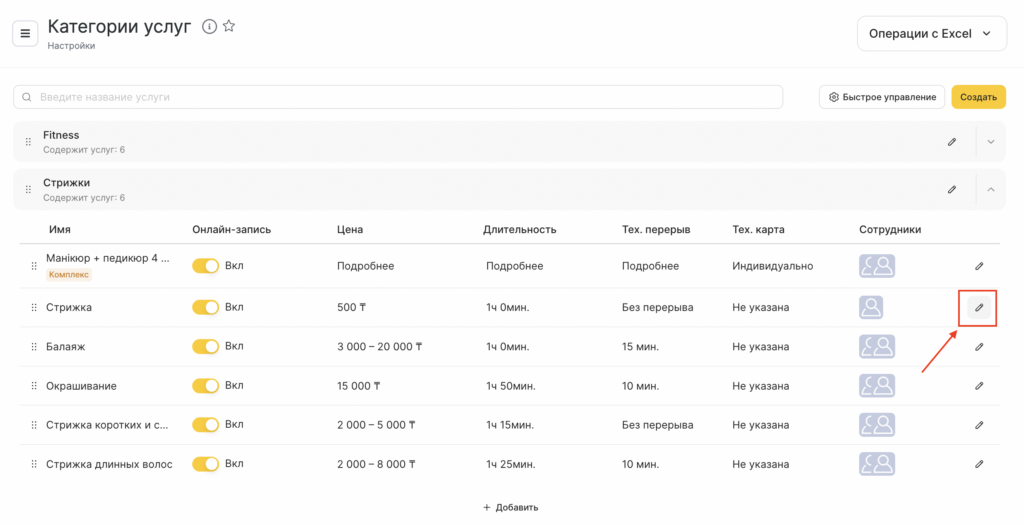
Task: Click pencil icon for Стрижка service
Action: pos(979,307)
